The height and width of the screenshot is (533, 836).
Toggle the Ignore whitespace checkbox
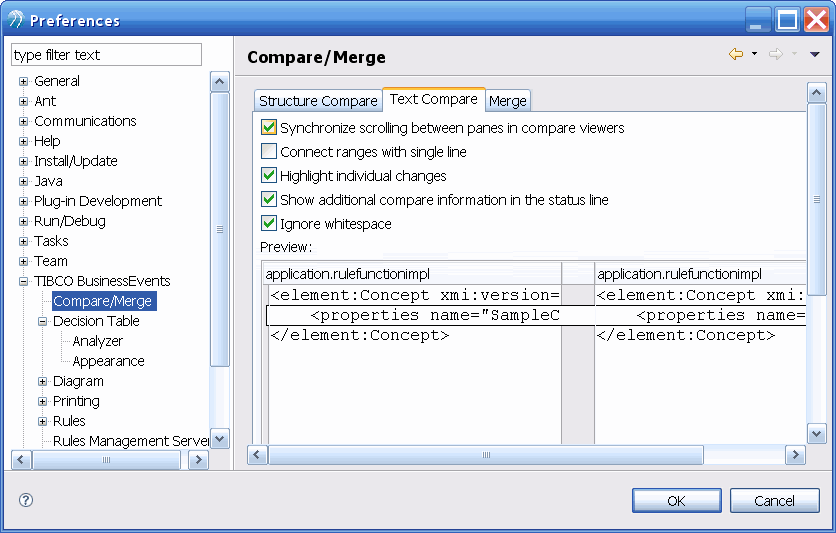click(268, 224)
